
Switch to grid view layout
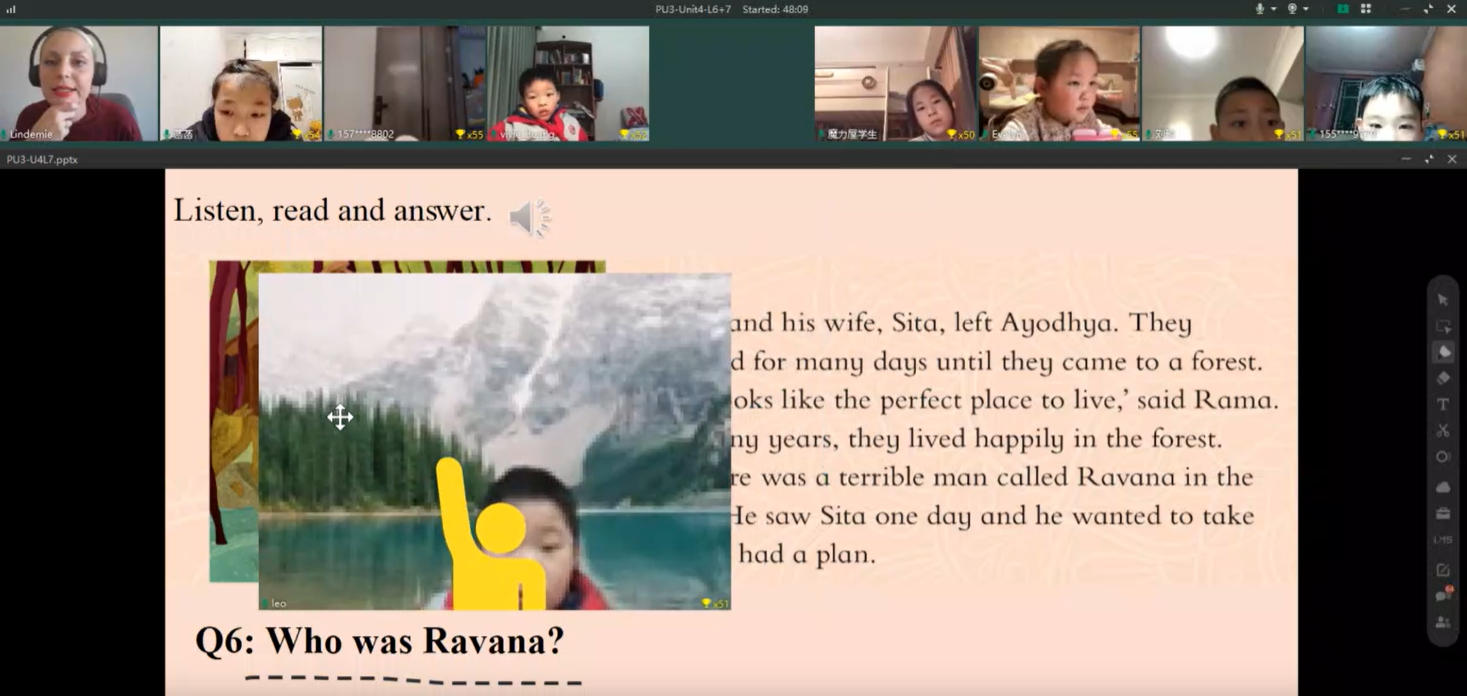[x=1365, y=9]
